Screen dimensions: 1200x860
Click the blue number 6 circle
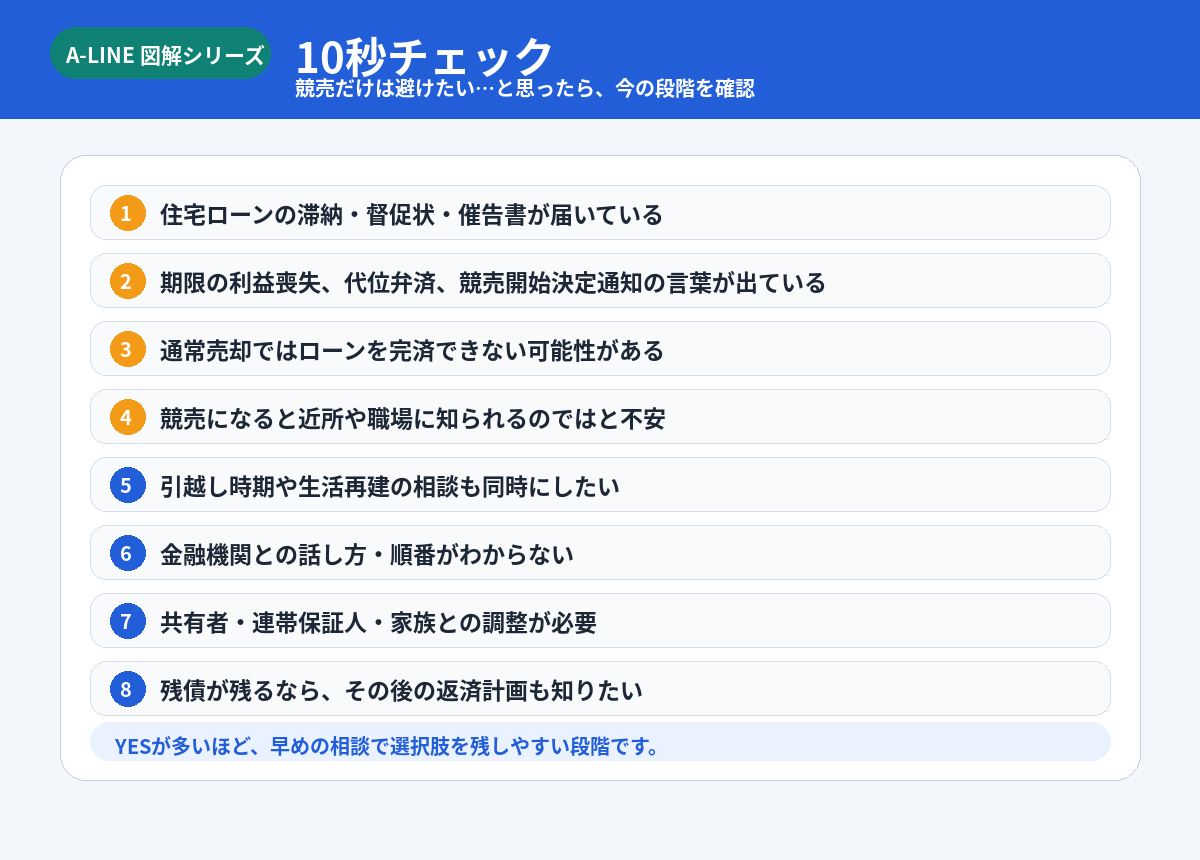coord(126,553)
